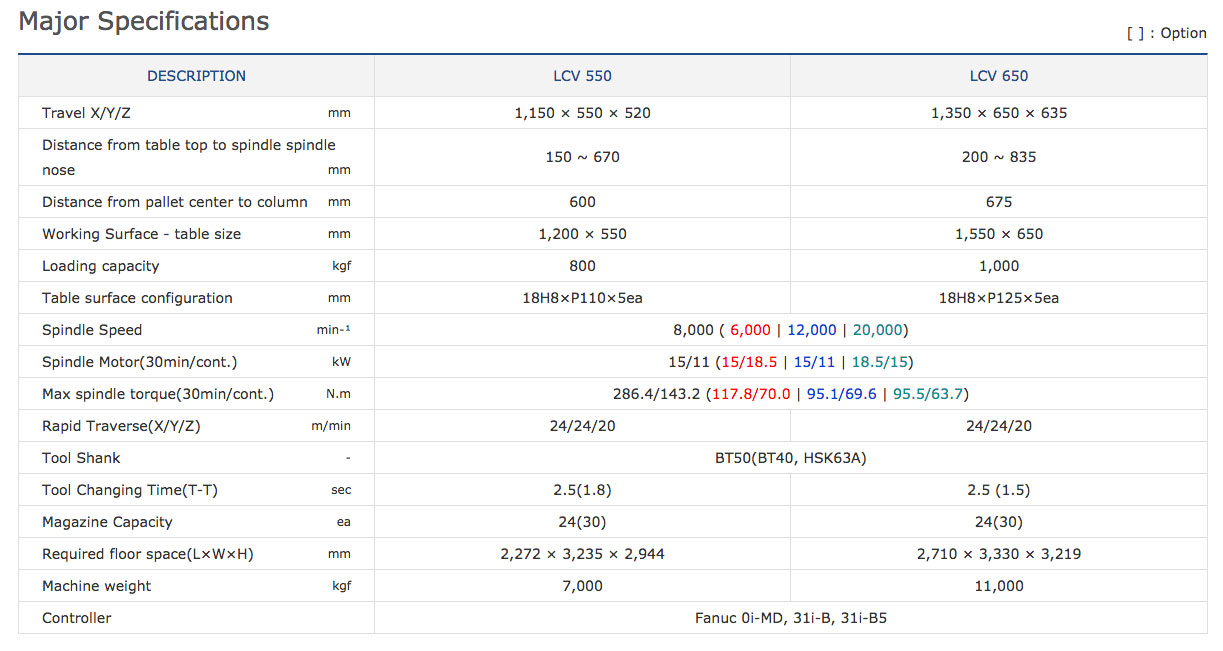The image size is (1223, 651).
Task: Click LCV 650 floor space 2,710 × 3,330 × 3,219
Action: tap(998, 554)
